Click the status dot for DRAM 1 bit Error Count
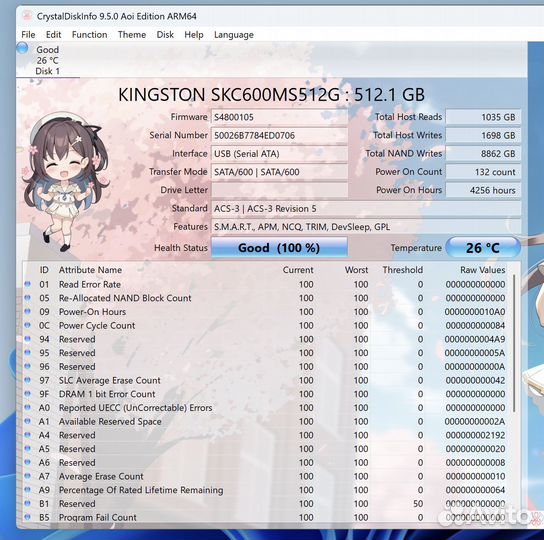The width and height of the screenshot is (544, 540). [28, 394]
